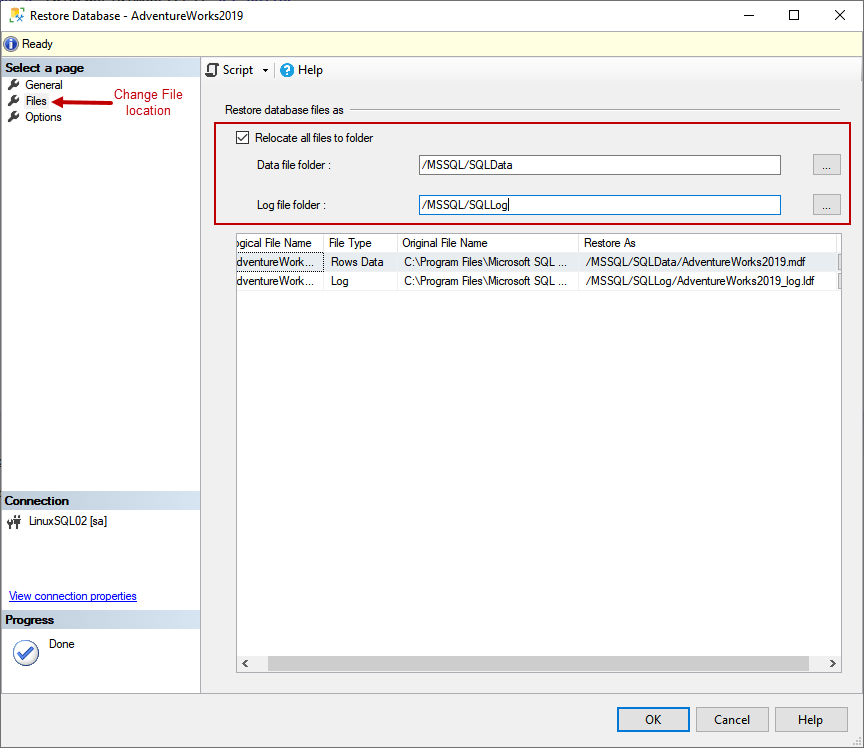Image resolution: width=864 pixels, height=748 pixels.
Task: Click in the Log file folder field
Action: pos(600,205)
